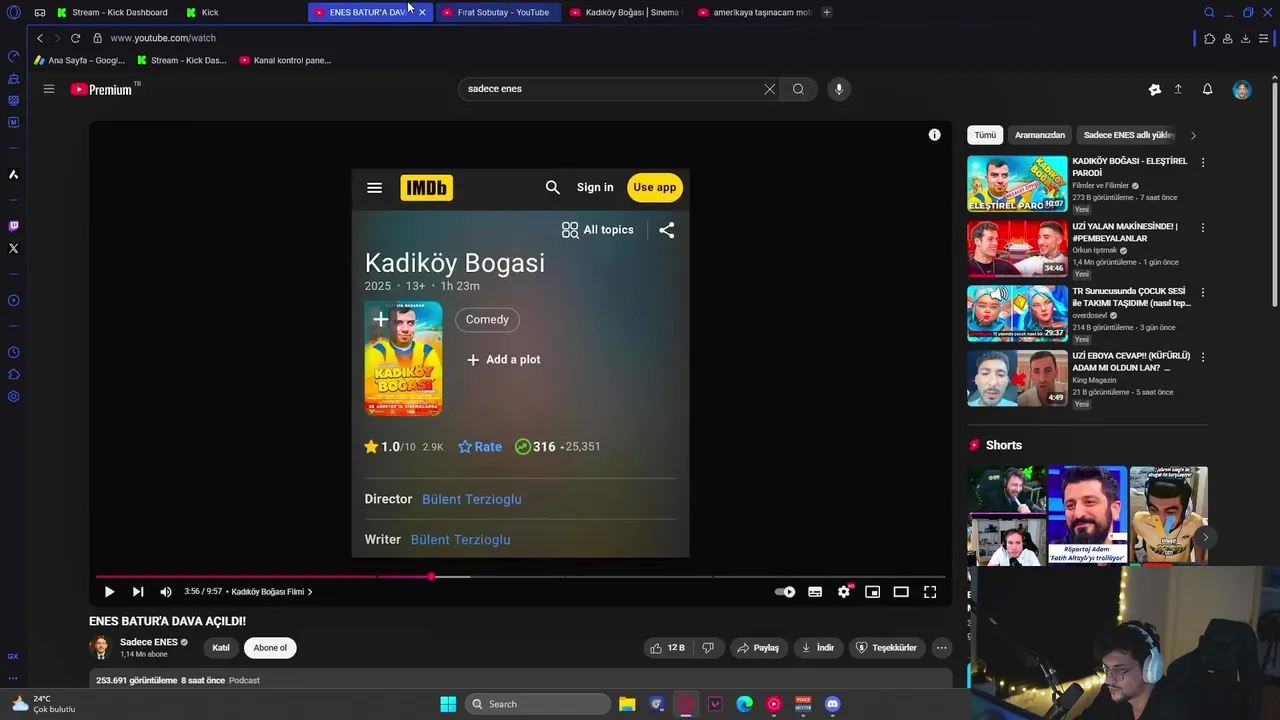
Task: Open File Explorer from the taskbar
Action: [x=627, y=704]
